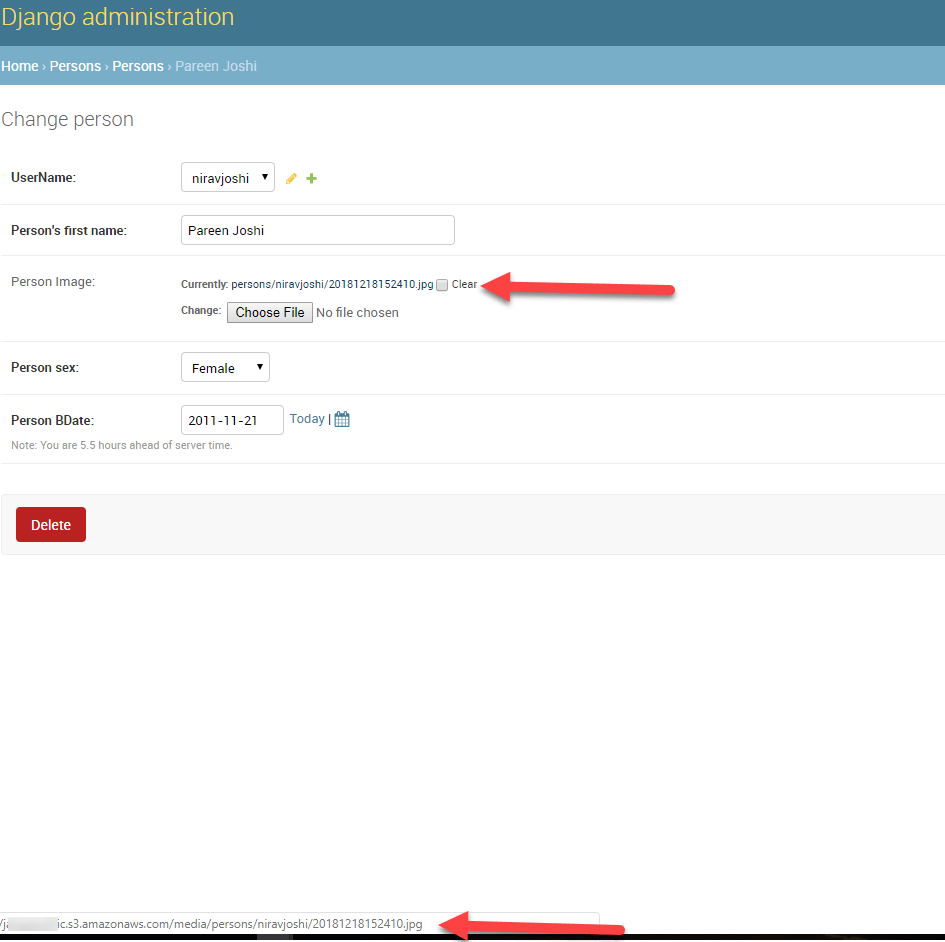The width and height of the screenshot is (945, 942).
Task: Click the Today link next to Person BDate
Action: pyautogui.click(x=307, y=418)
